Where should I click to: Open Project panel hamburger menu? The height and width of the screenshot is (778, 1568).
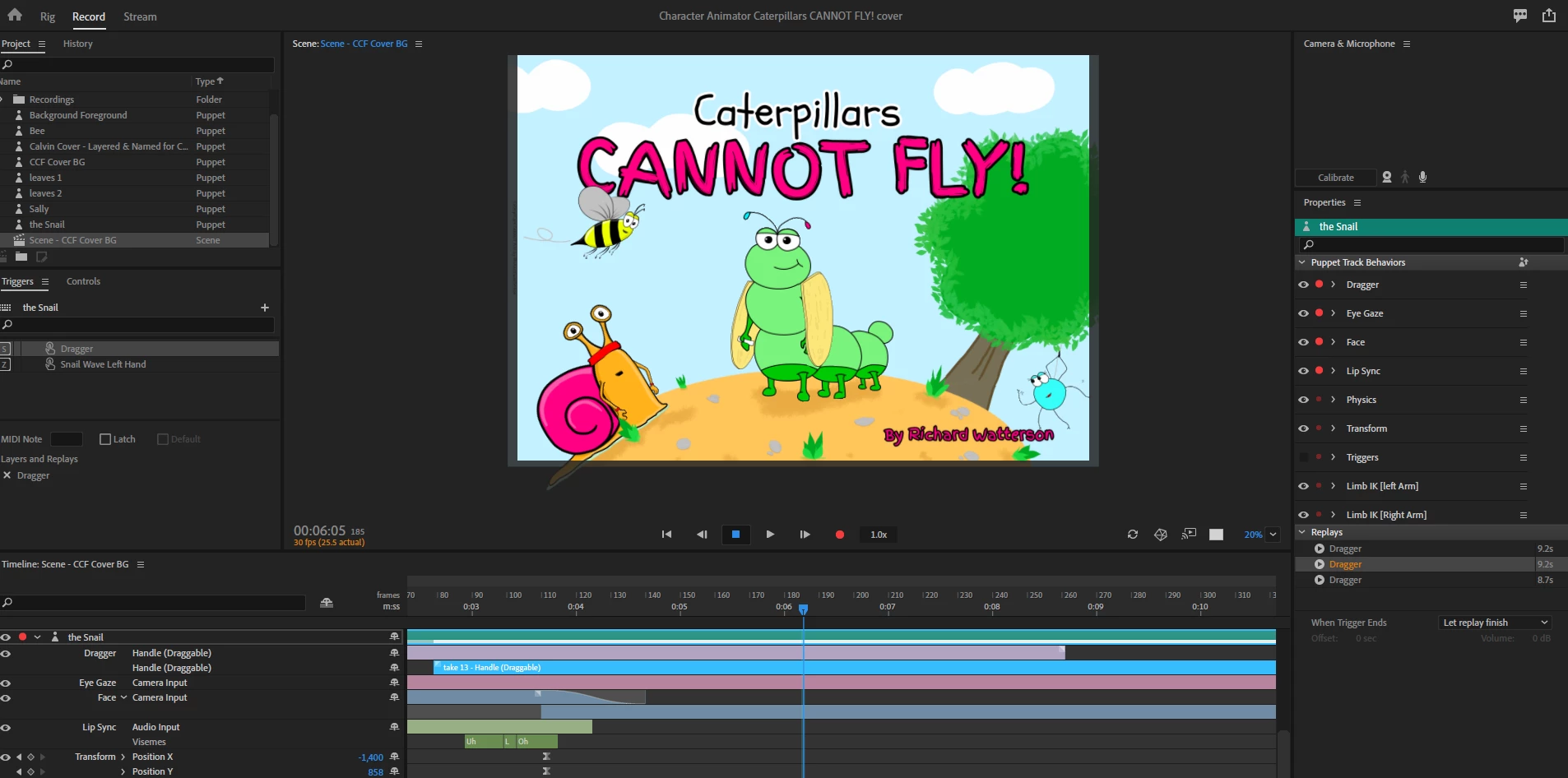click(42, 44)
